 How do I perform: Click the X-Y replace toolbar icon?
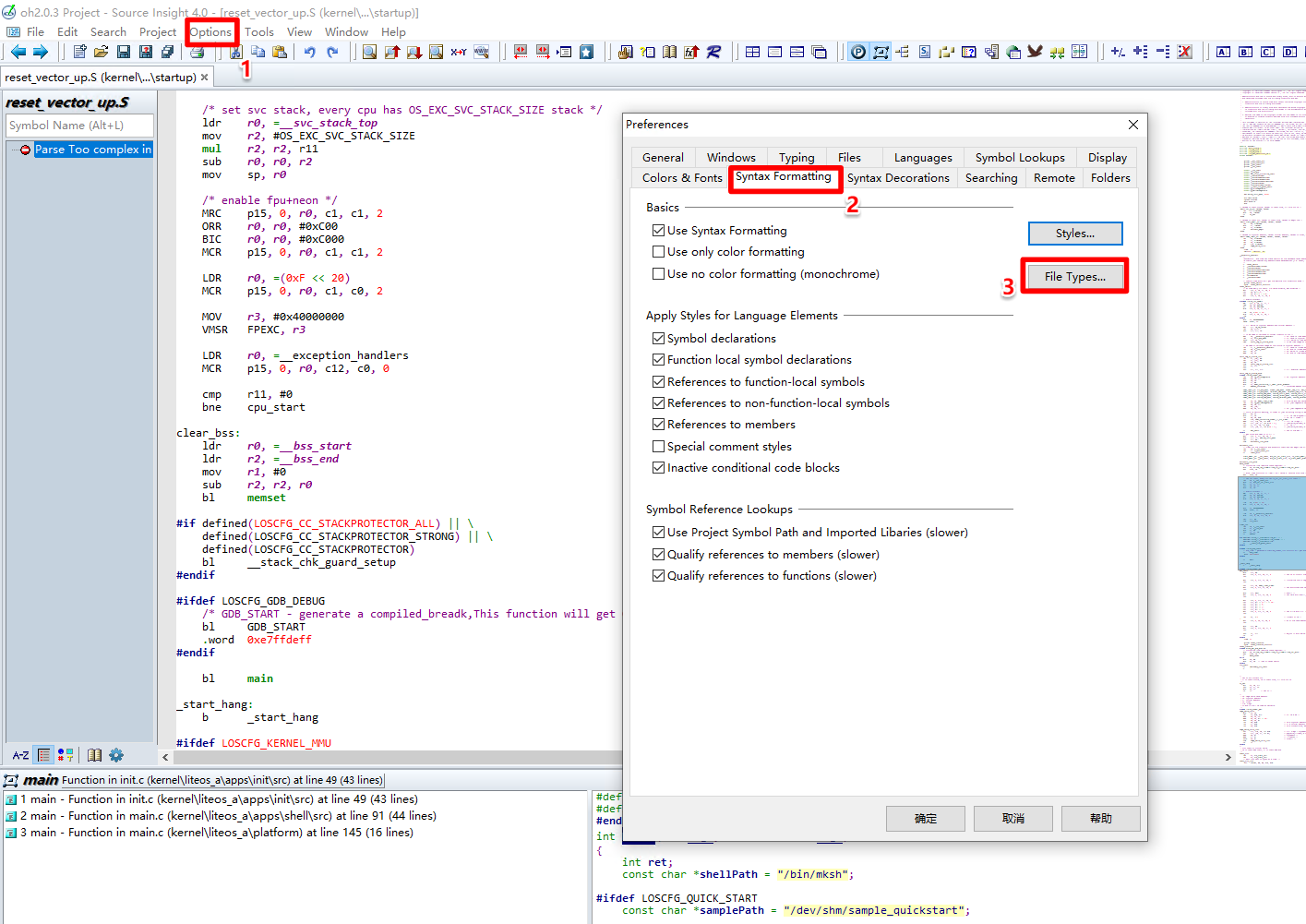click(459, 53)
